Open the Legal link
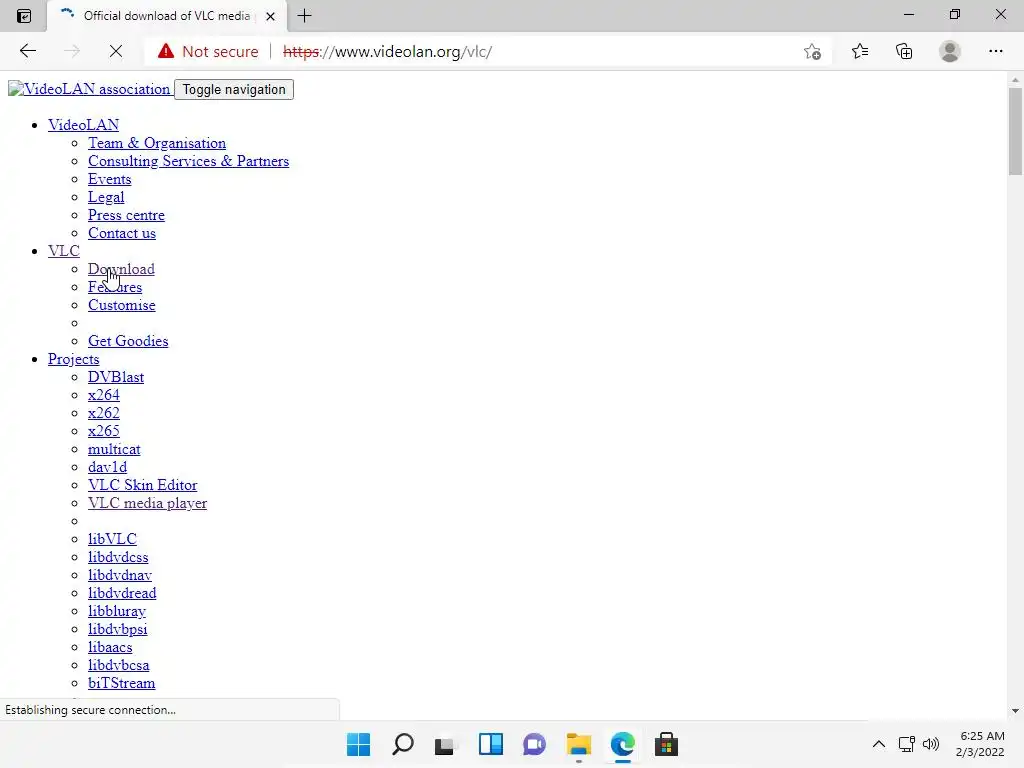The width and height of the screenshot is (1024, 768). pos(106,197)
